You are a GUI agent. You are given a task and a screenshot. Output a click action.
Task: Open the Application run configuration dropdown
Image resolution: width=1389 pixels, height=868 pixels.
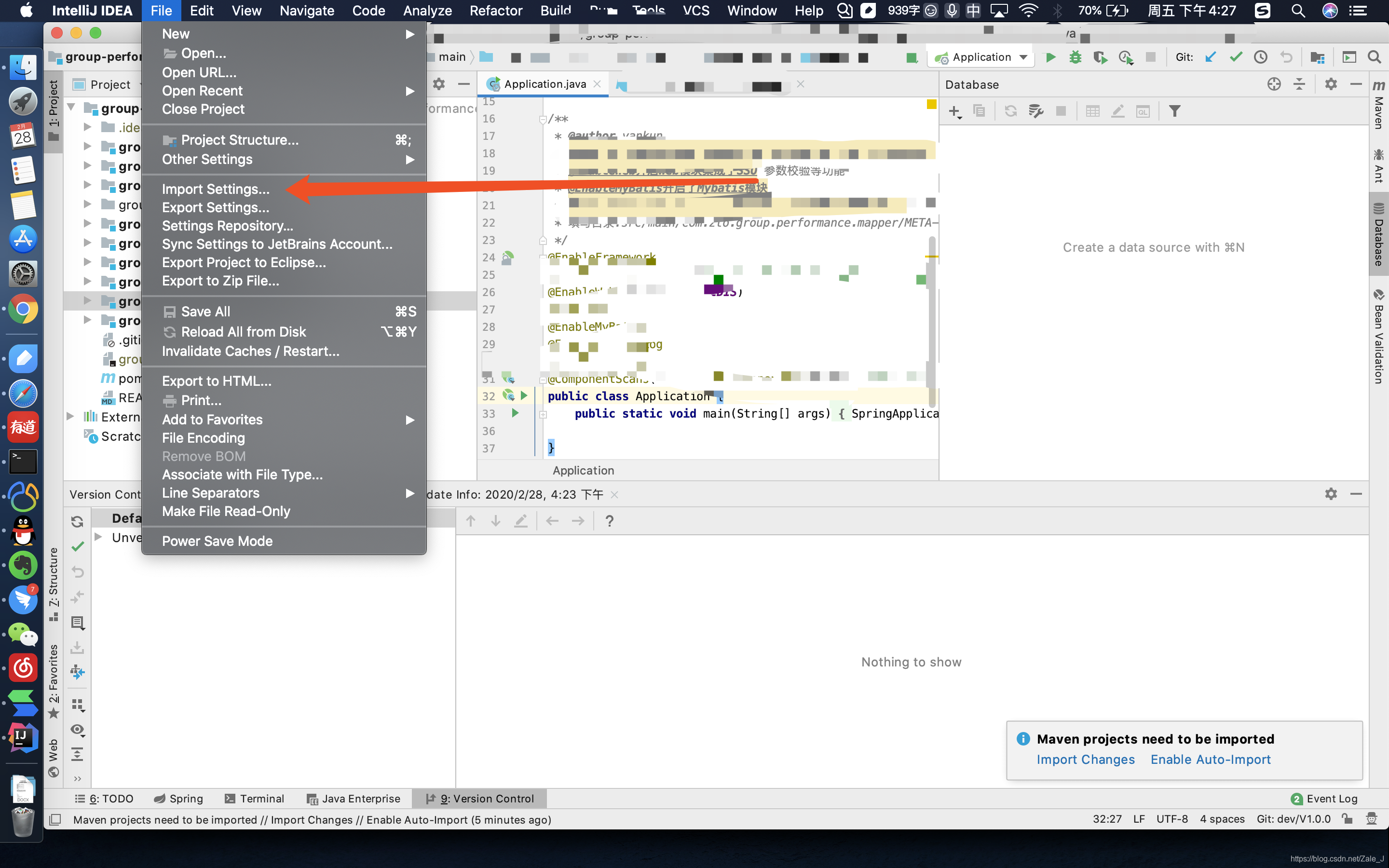981,57
